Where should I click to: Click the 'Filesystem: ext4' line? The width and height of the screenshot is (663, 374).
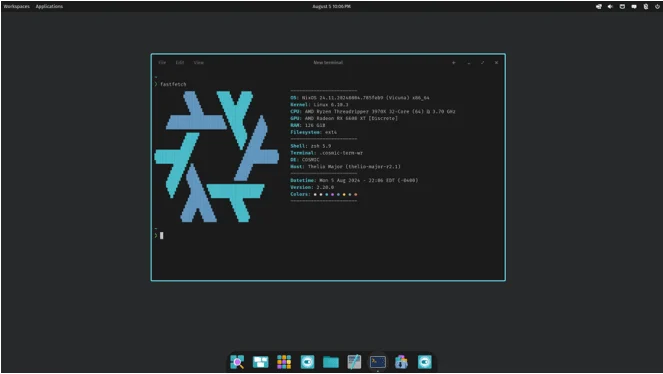coord(313,132)
